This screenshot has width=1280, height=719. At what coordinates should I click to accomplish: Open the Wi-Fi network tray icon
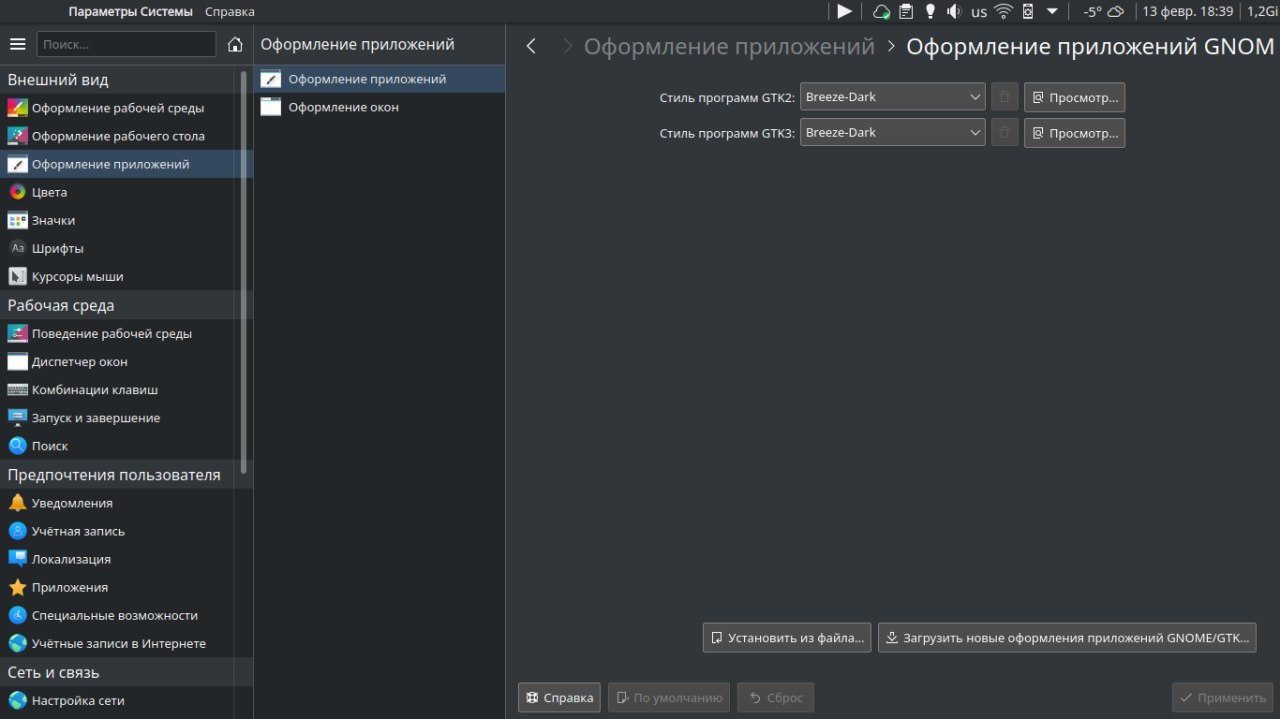pyautogui.click(x=1003, y=12)
